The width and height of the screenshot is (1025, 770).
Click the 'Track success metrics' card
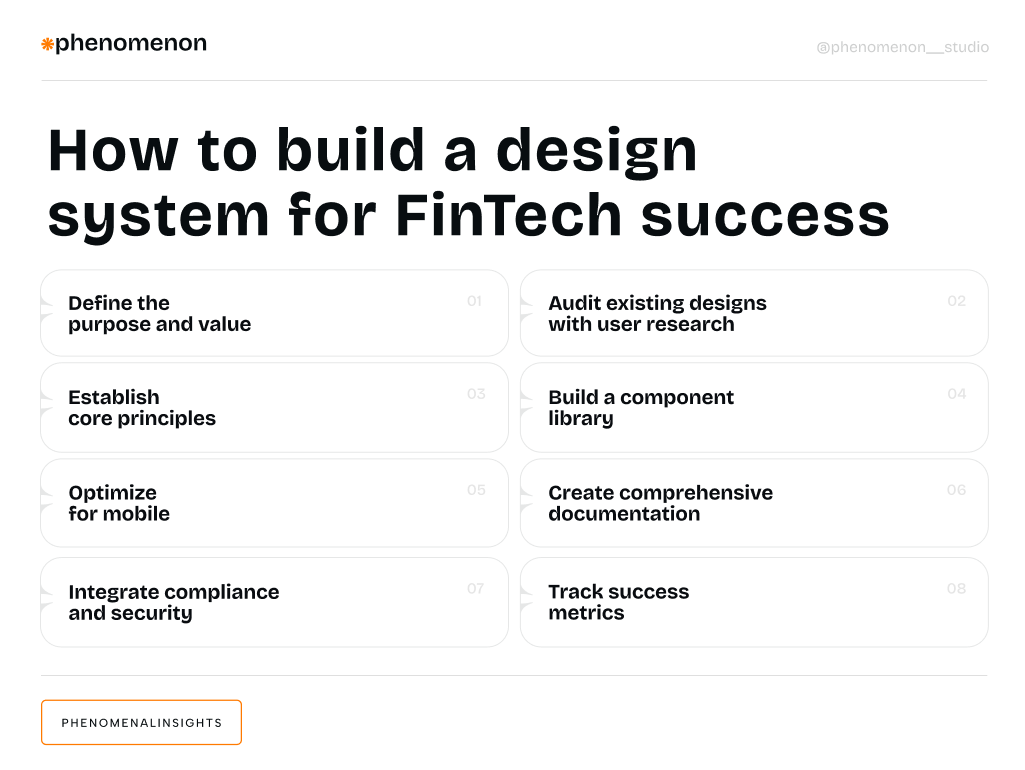coord(754,602)
